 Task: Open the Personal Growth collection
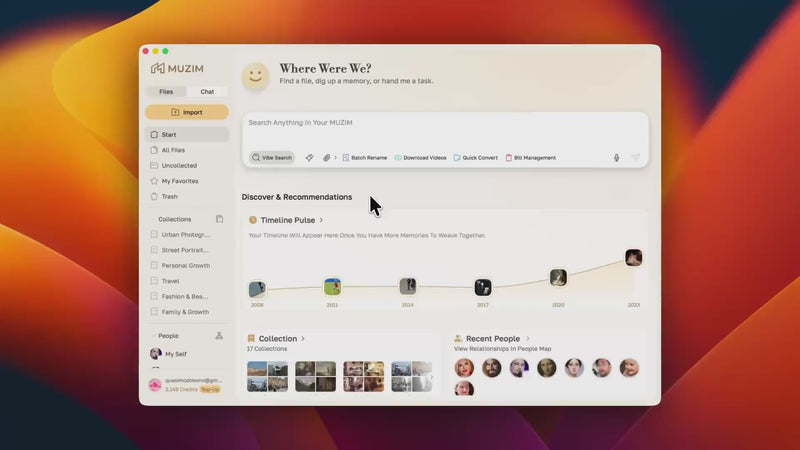click(x=187, y=266)
